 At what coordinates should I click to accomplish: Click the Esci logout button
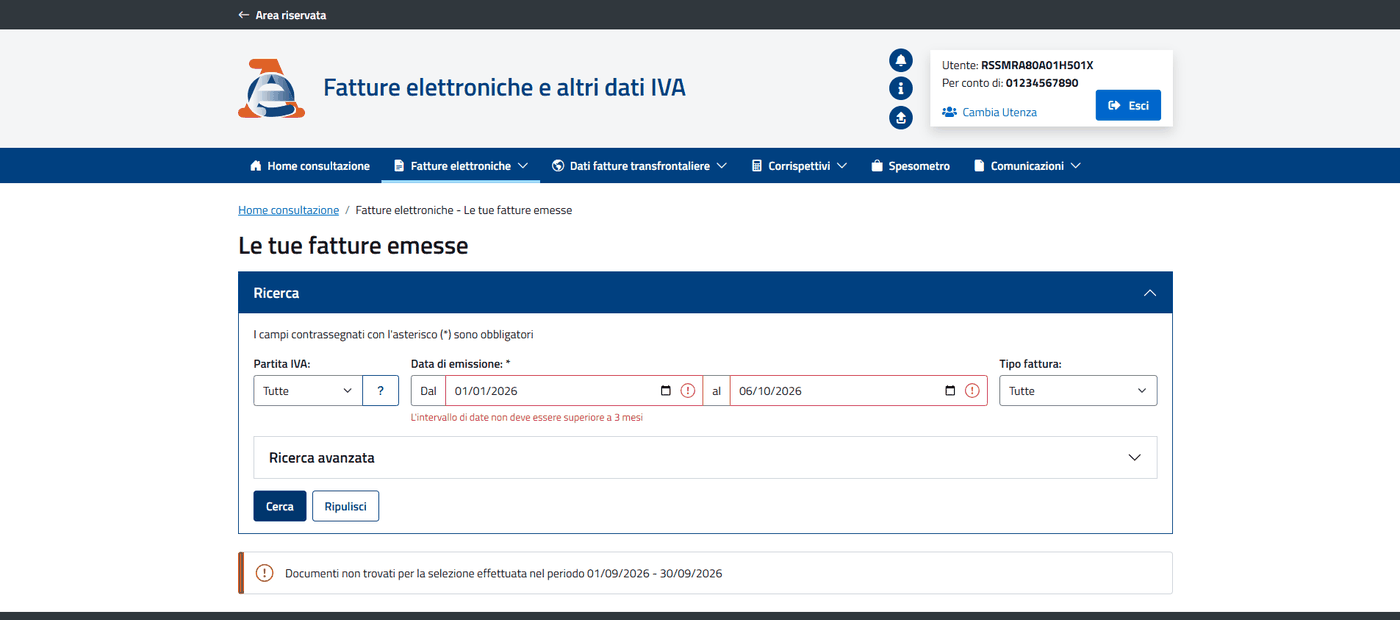tap(1128, 105)
